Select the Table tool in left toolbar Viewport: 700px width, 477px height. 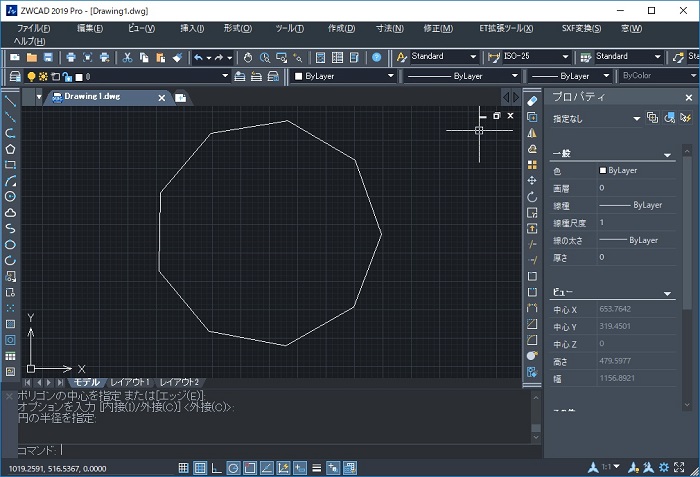[x=10, y=356]
